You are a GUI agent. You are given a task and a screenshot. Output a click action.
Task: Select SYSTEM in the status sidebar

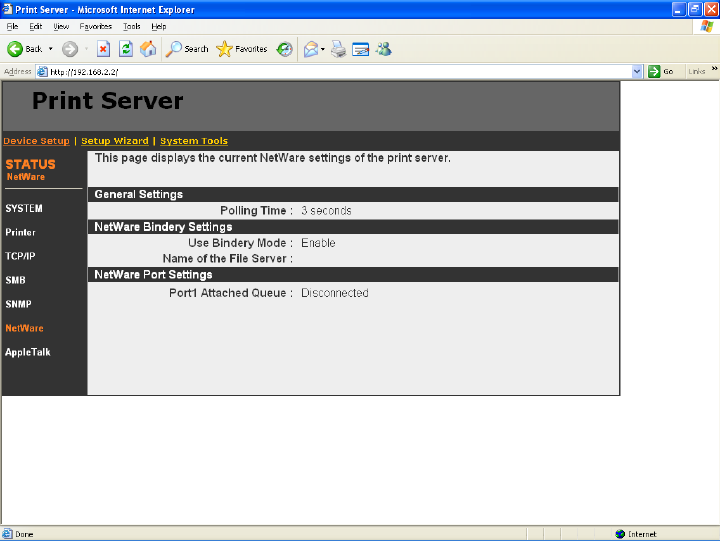(24, 209)
